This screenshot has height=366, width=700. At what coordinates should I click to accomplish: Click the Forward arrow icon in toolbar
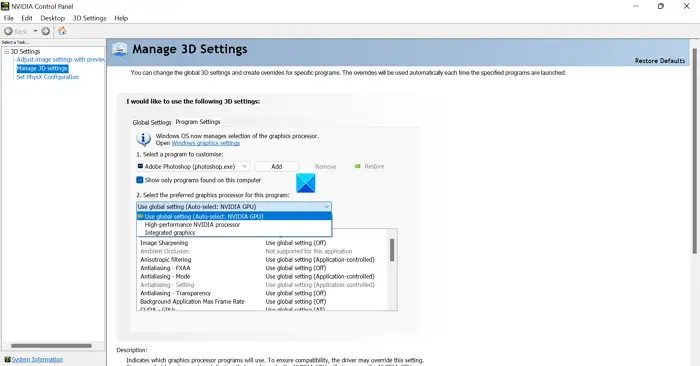[x=46, y=31]
